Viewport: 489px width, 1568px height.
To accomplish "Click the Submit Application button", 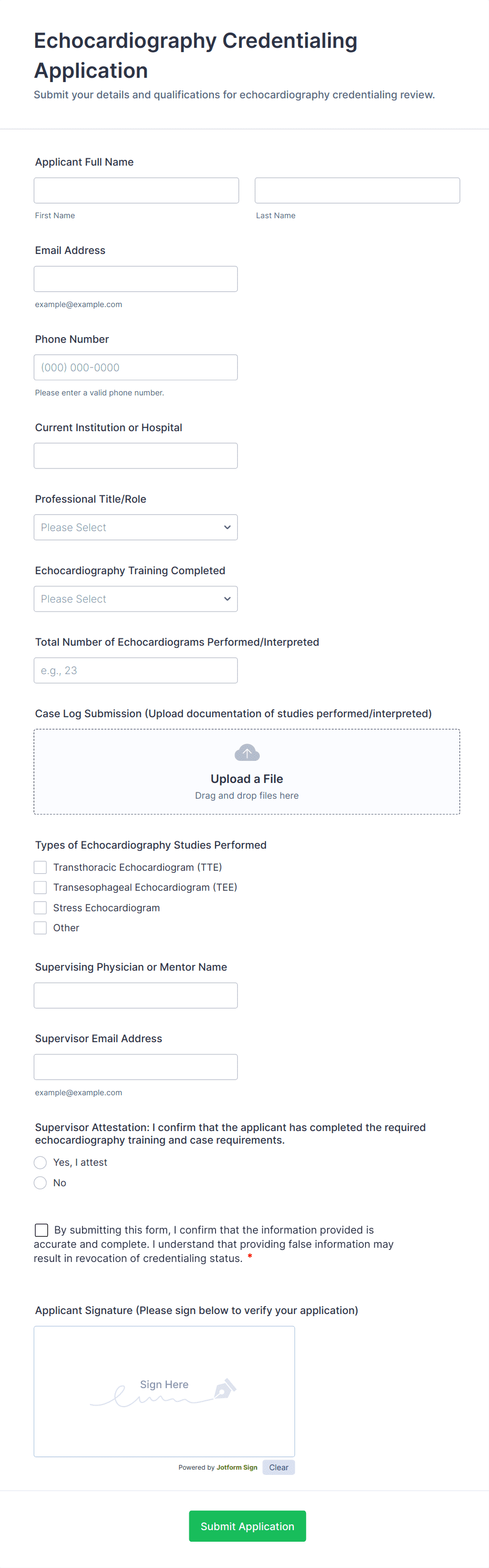I will click(x=247, y=1526).
